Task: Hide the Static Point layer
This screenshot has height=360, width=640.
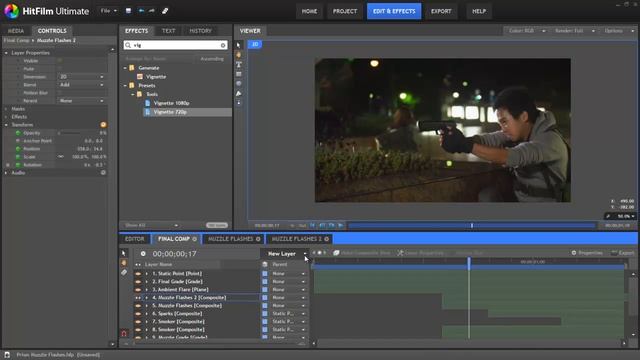Action: [x=138, y=273]
